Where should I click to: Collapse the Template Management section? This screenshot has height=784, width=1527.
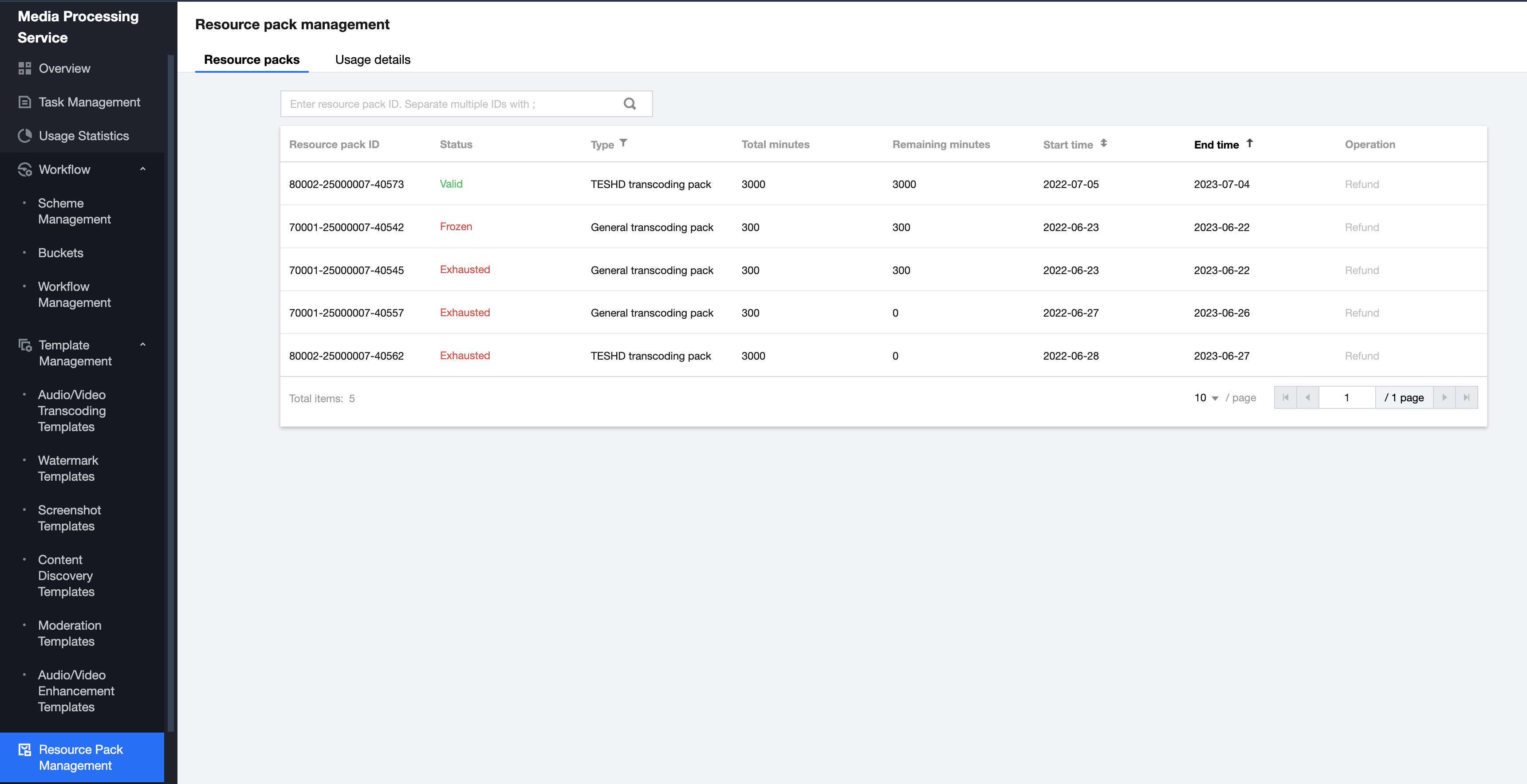(x=142, y=345)
